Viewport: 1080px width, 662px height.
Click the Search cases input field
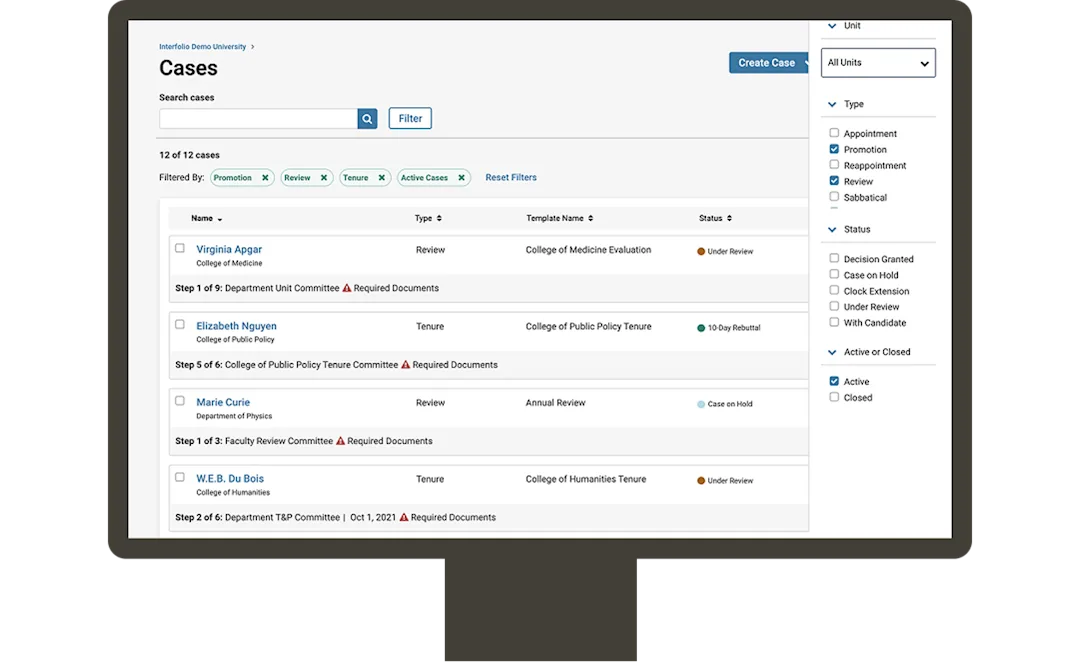tap(258, 118)
